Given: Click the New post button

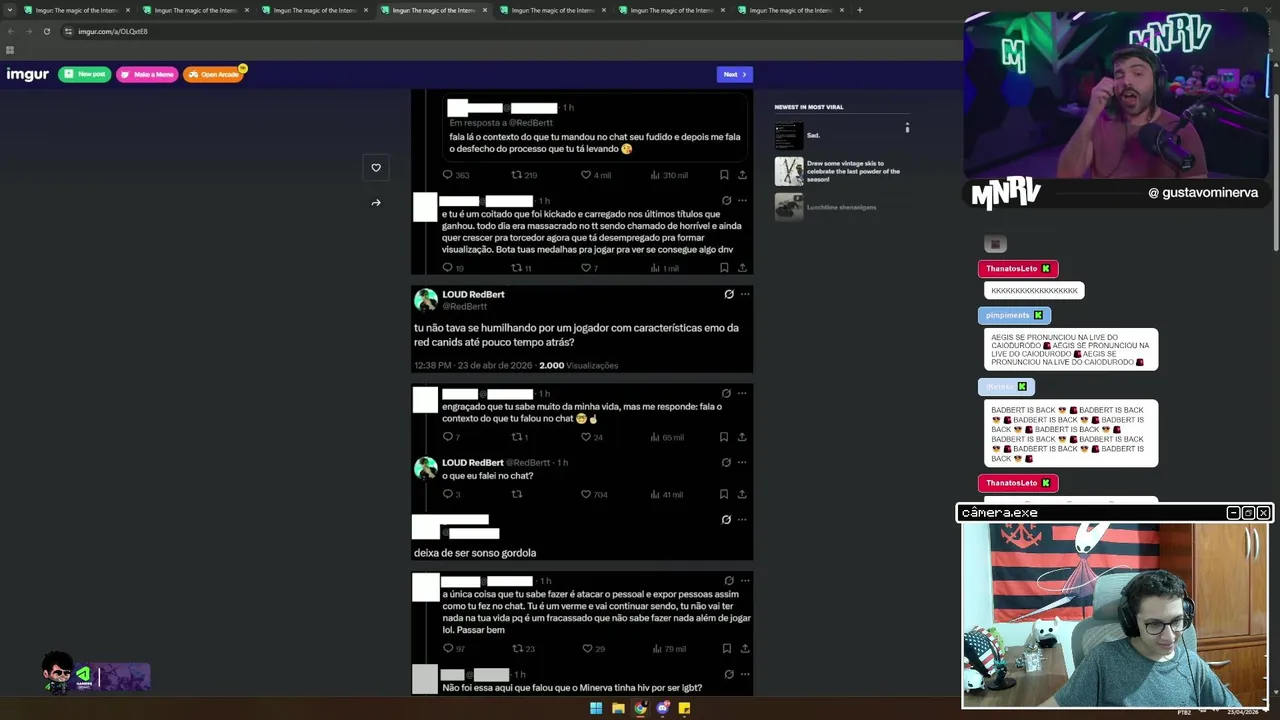Looking at the screenshot, I should click(x=85, y=74).
